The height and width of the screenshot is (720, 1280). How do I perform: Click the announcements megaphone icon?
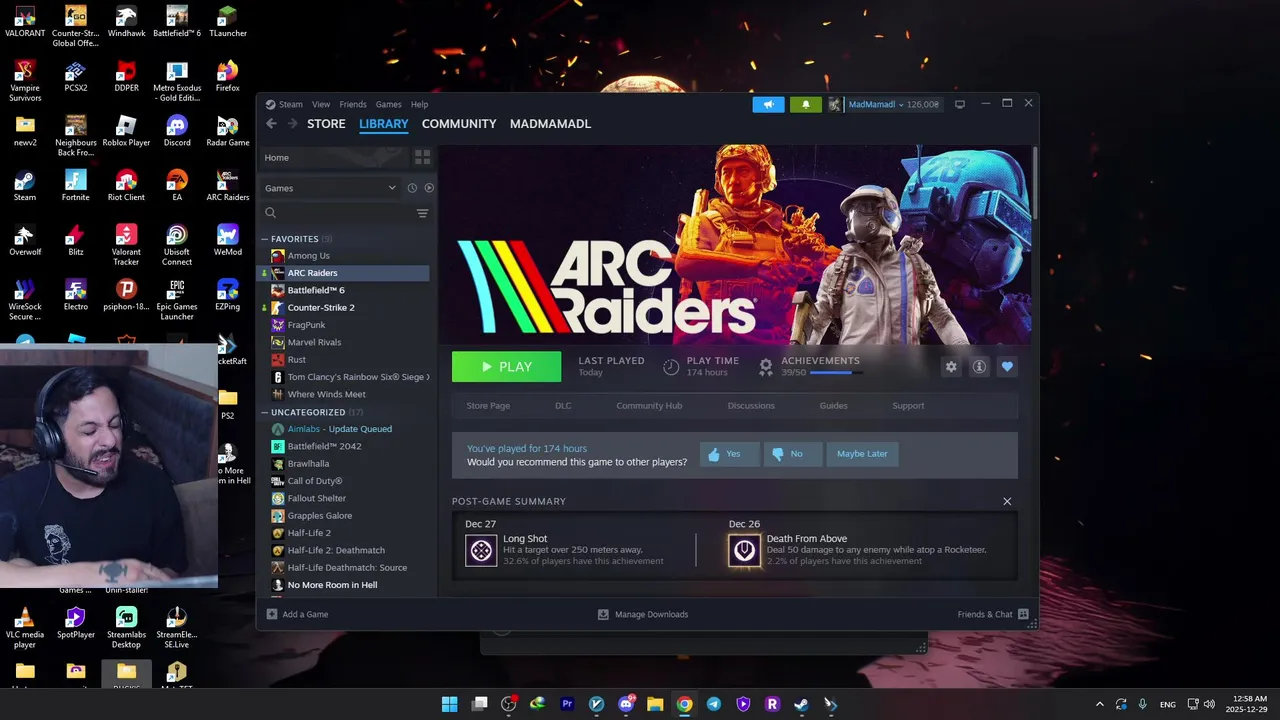tap(768, 104)
